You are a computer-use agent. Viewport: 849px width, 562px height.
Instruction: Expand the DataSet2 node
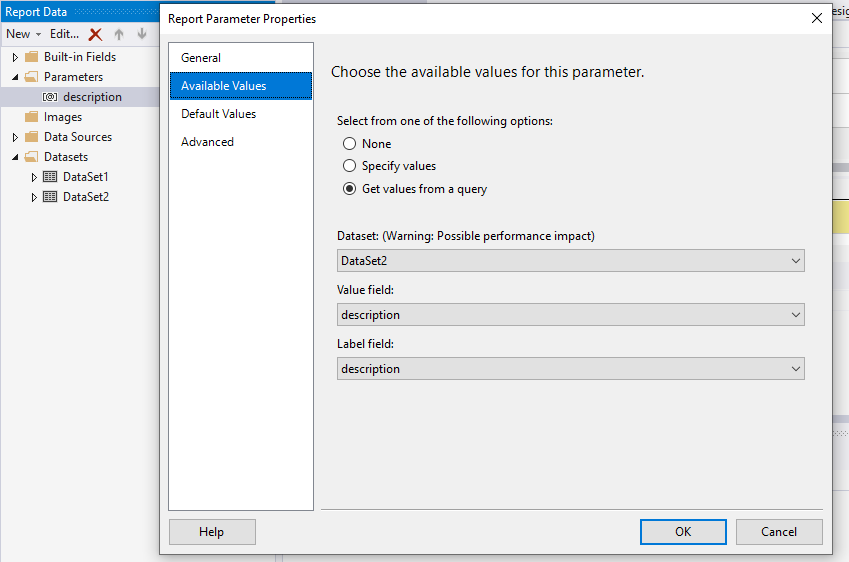34,198
